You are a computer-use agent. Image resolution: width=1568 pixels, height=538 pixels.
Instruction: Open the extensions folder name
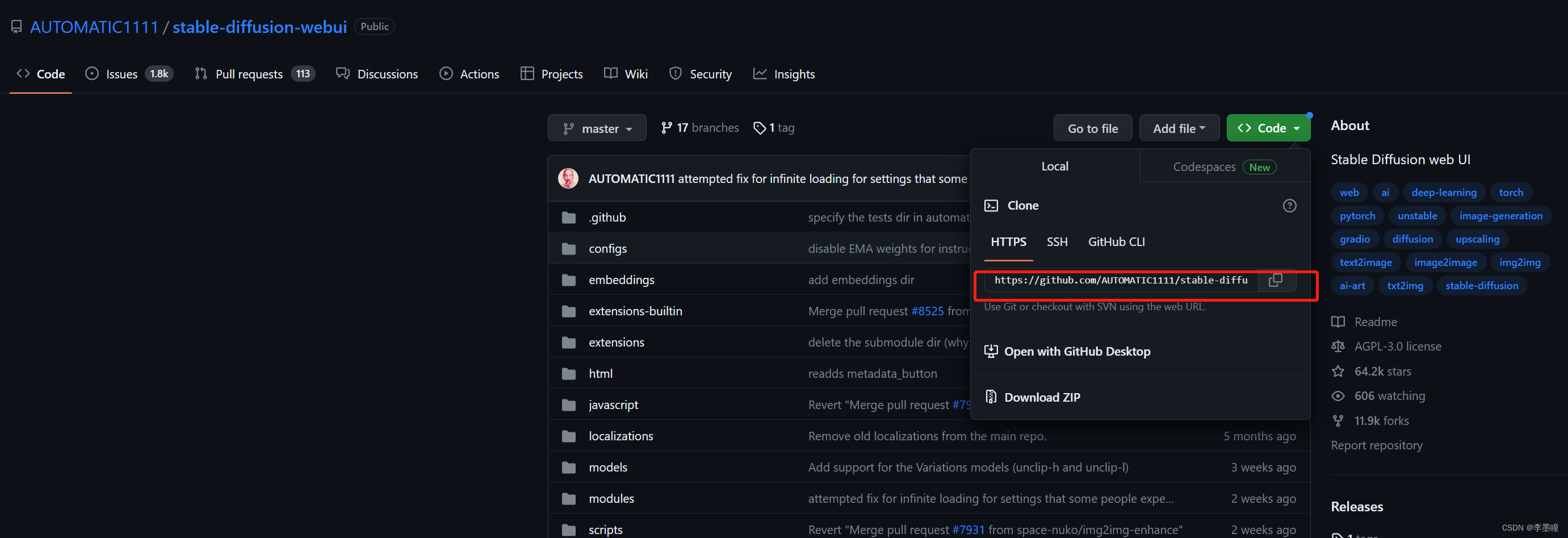(616, 343)
